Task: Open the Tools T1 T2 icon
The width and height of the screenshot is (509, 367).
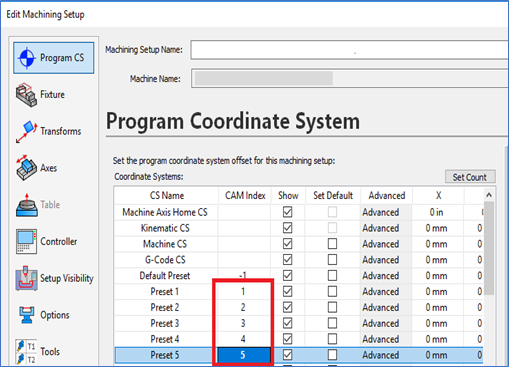Action: 26,352
